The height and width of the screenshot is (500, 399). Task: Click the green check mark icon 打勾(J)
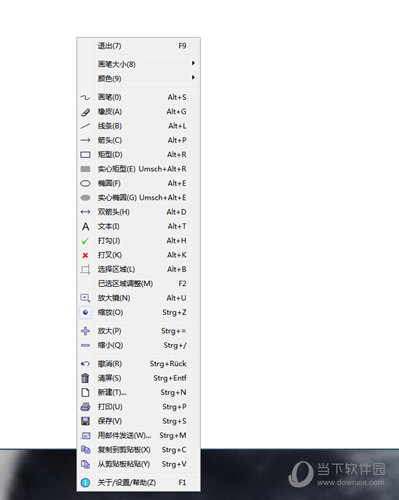coord(85,241)
